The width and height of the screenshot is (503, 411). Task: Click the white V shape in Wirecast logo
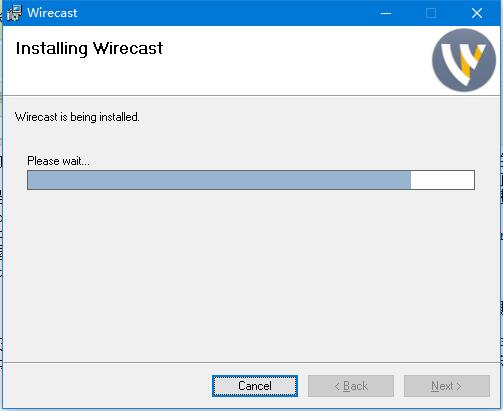pyautogui.click(x=458, y=63)
